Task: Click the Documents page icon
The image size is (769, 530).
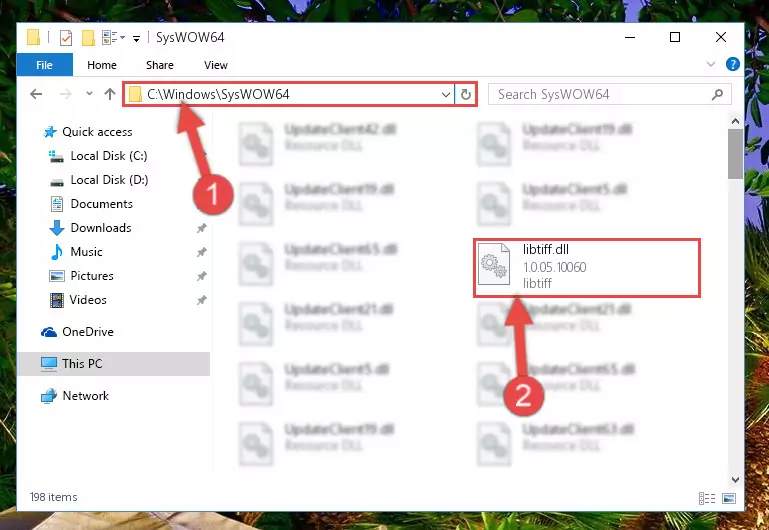Action: click(x=57, y=204)
